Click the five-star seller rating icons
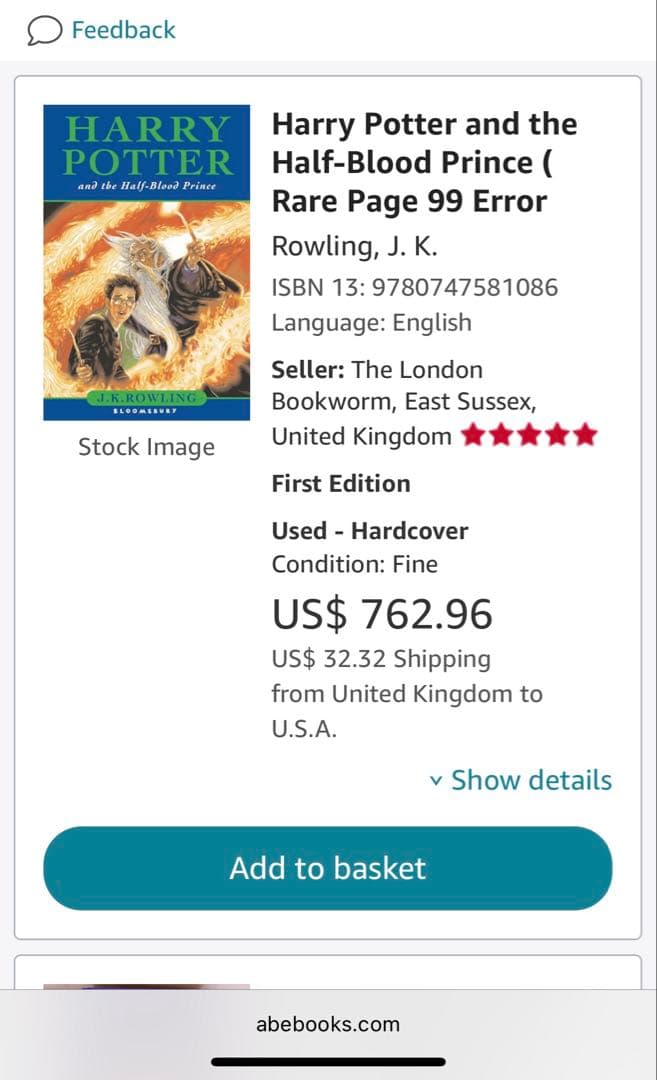The image size is (657, 1080). [x=531, y=433]
